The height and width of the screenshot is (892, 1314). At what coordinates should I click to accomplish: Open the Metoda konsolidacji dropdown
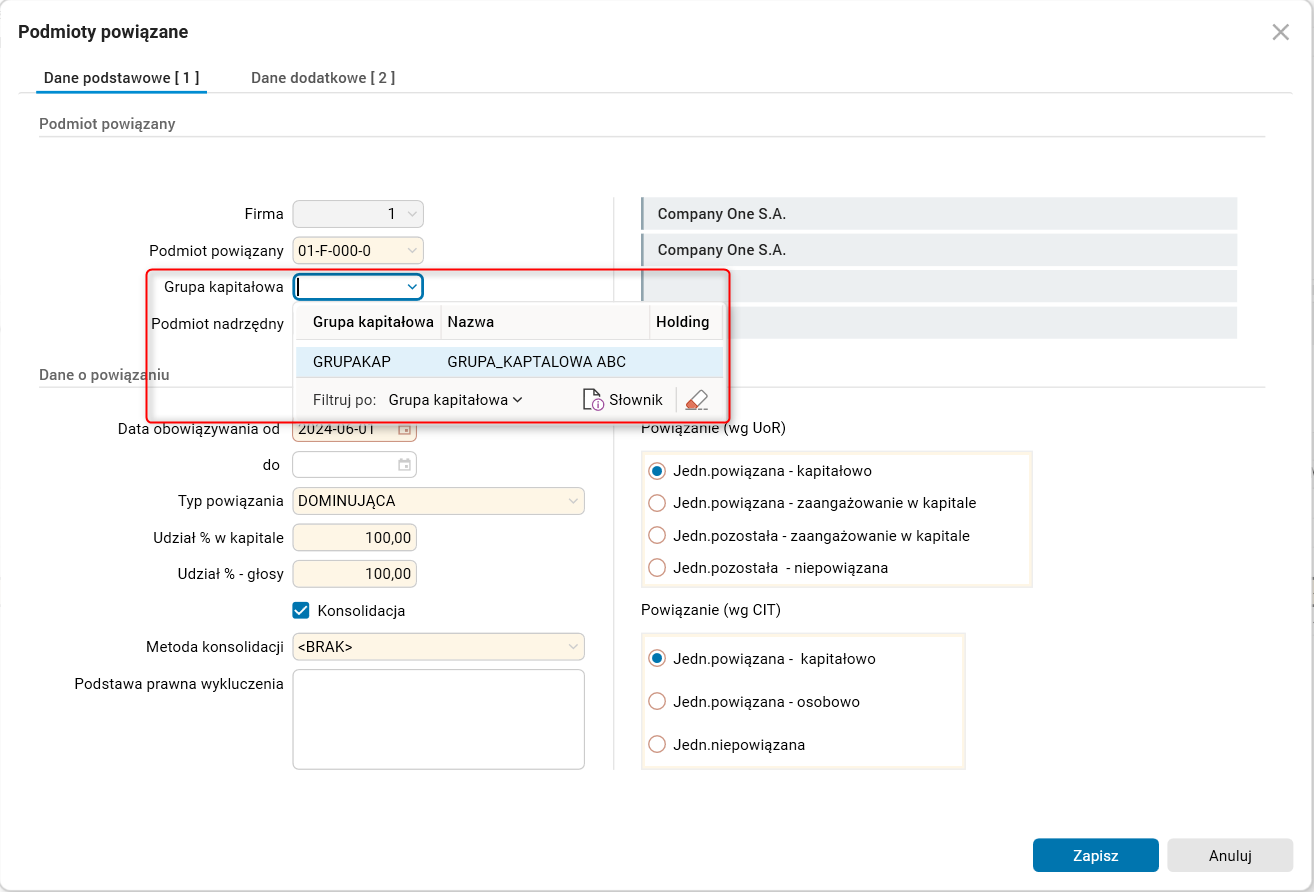(x=573, y=647)
